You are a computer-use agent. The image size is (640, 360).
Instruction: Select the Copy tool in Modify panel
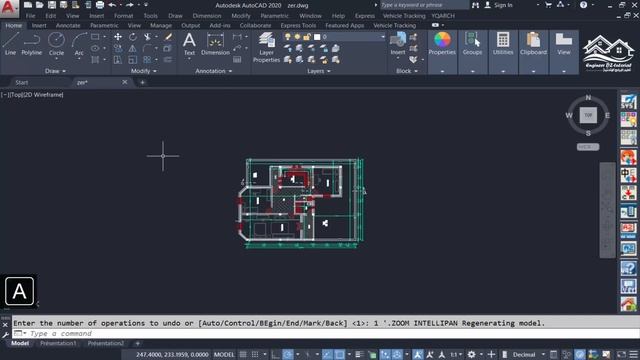coord(118,49)
